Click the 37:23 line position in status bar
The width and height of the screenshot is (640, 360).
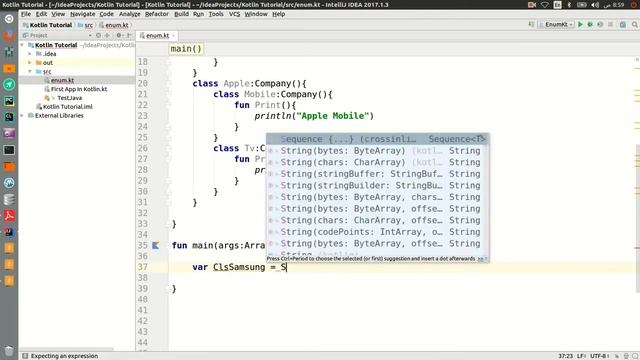click(x=565, y=356)
